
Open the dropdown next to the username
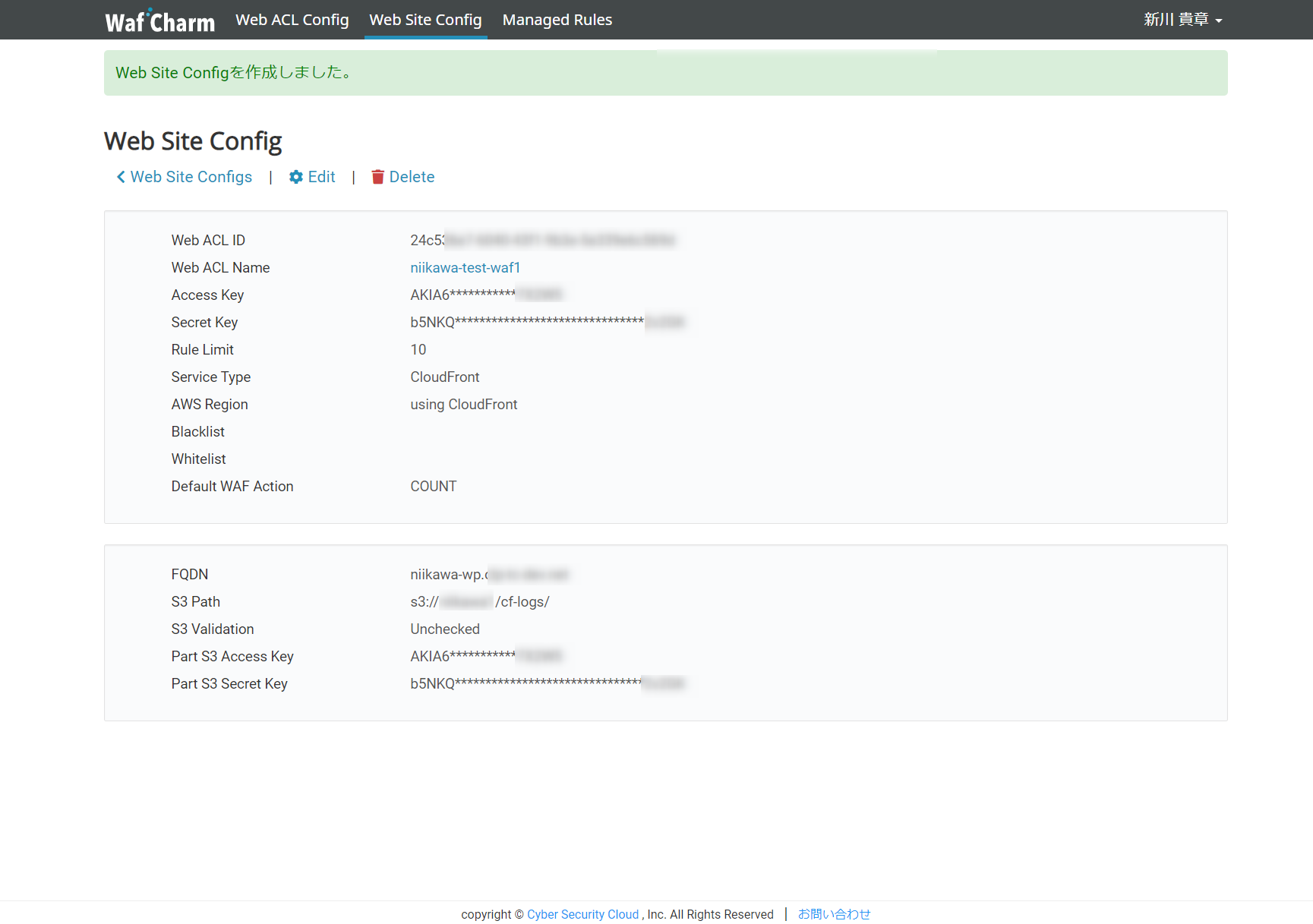(x=1220, y=20)
